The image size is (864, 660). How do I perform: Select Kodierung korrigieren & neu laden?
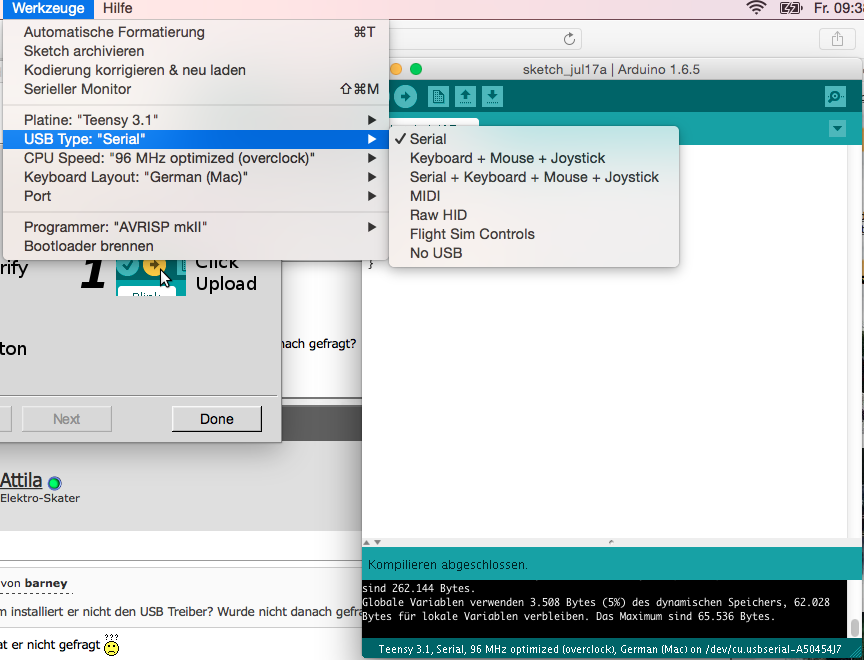196,70
